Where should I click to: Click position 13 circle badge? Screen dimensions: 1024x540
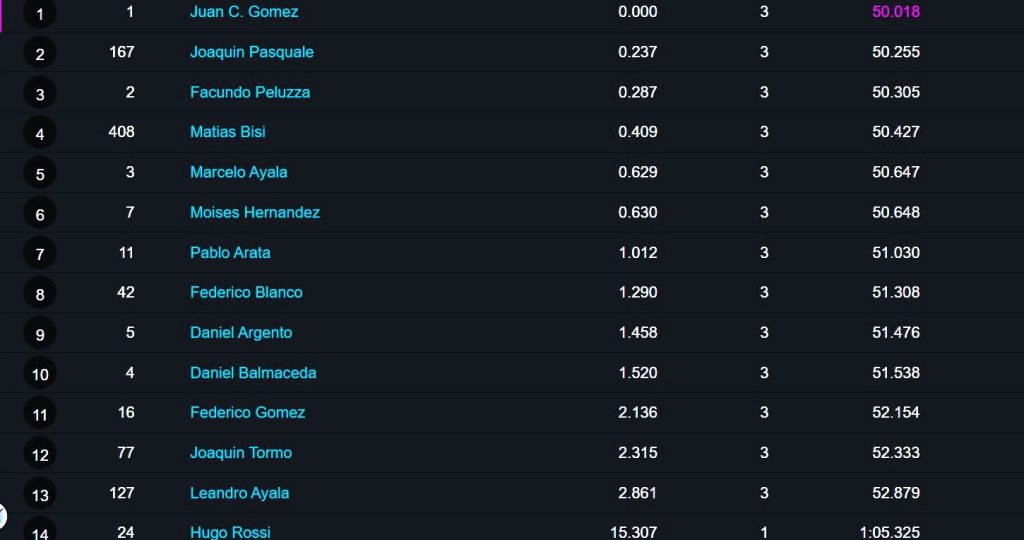point(40,494)
